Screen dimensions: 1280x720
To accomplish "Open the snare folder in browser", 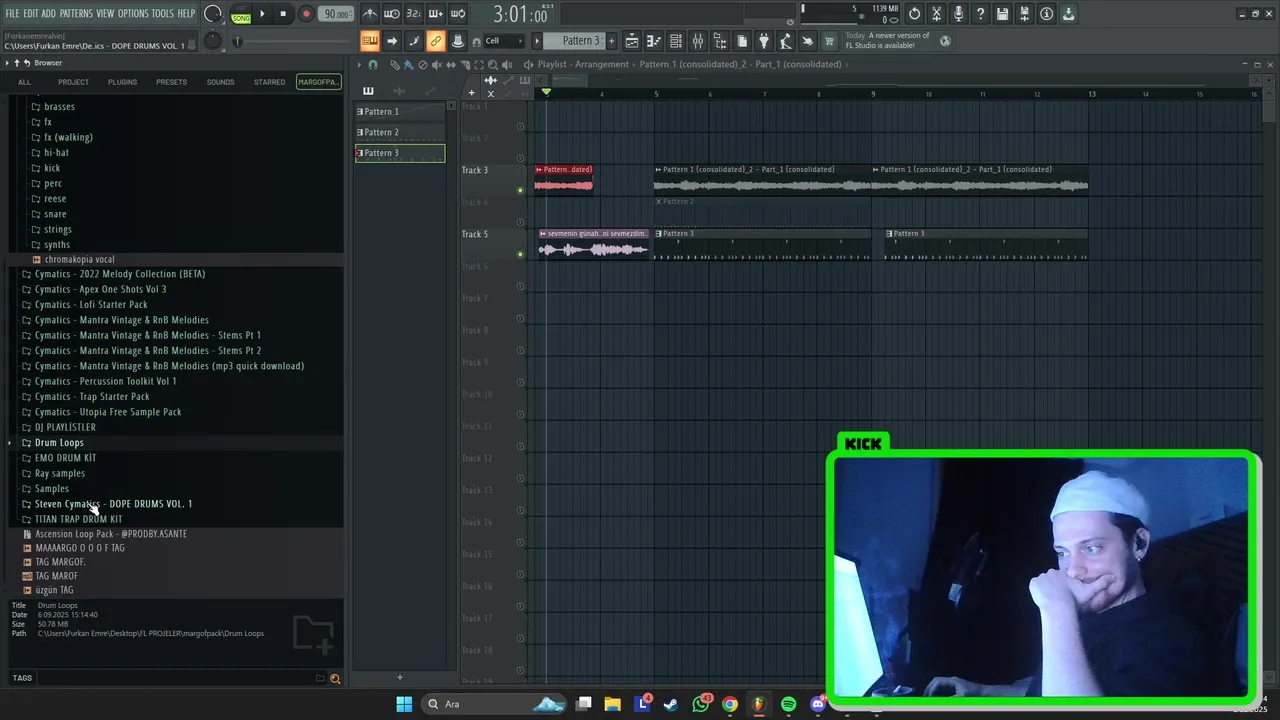I will 55,214.
